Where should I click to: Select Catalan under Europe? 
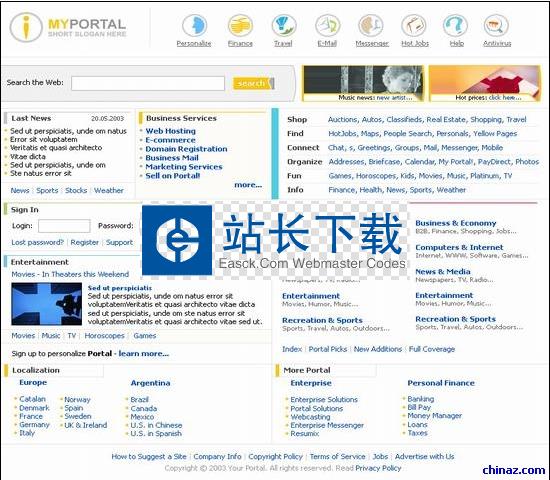click(32, 399)
